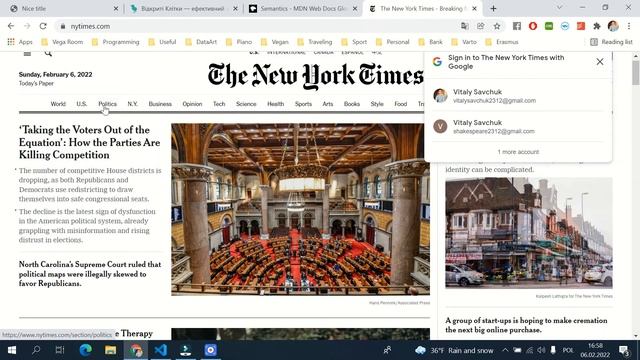Click the Translate page icon in address bar
This screenshot has width=640, height=360.
(464, 26)
